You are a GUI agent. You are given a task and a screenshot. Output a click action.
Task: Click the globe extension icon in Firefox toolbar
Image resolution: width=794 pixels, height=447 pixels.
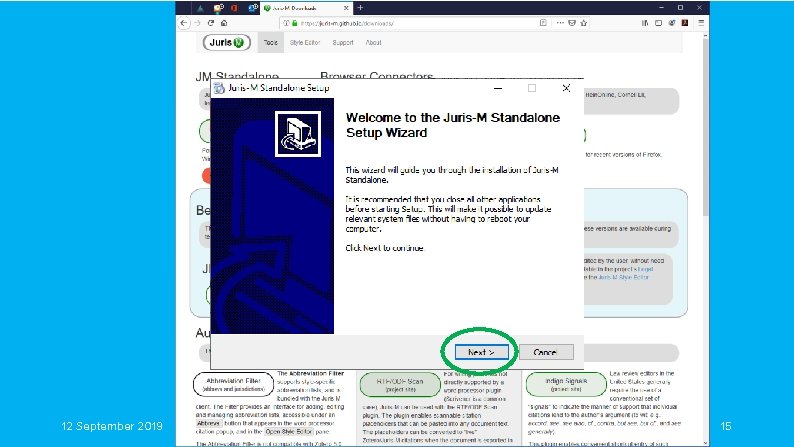coord(672,23)
